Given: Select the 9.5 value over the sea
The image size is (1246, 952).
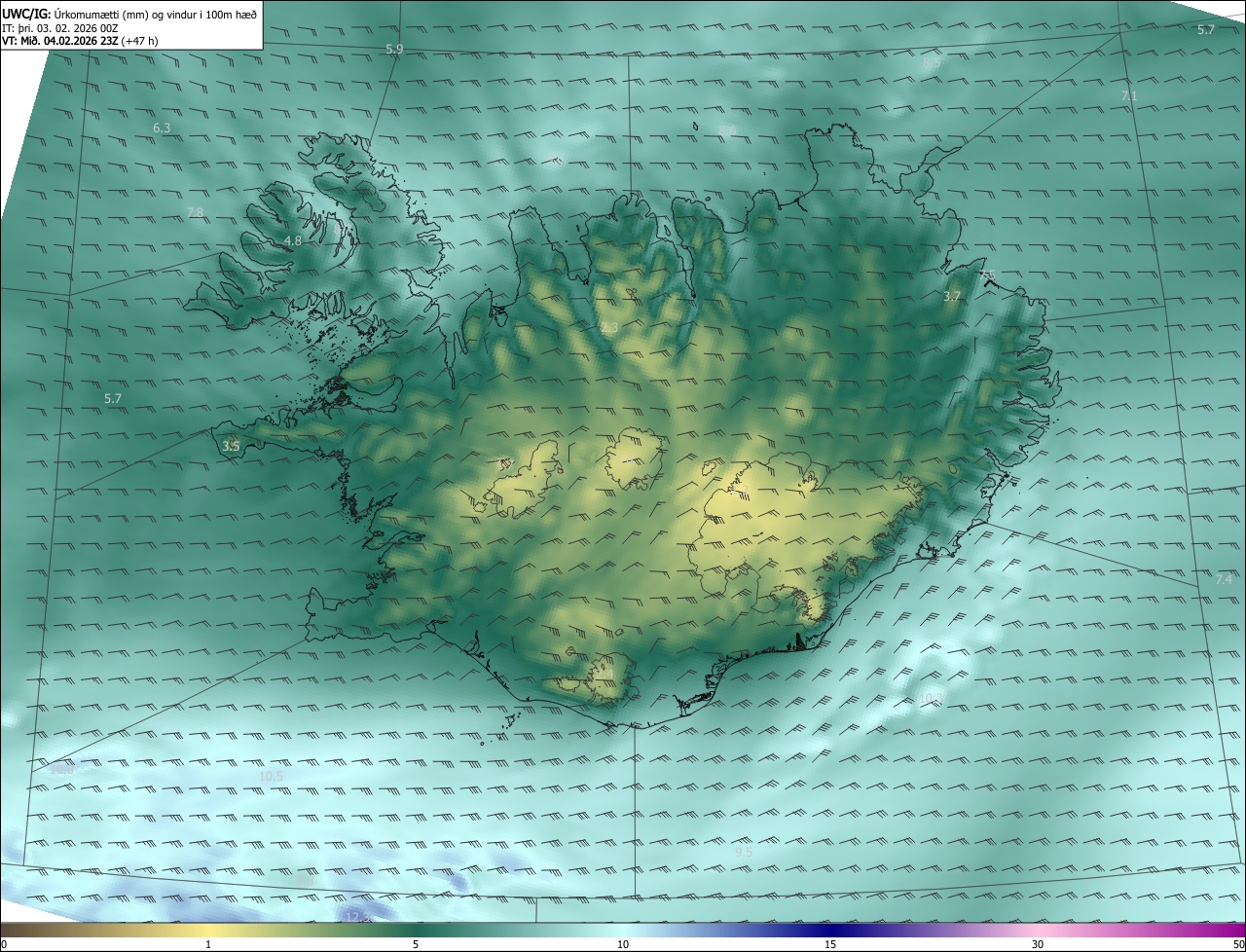Looking at the screenshot, I should point(744,852).
